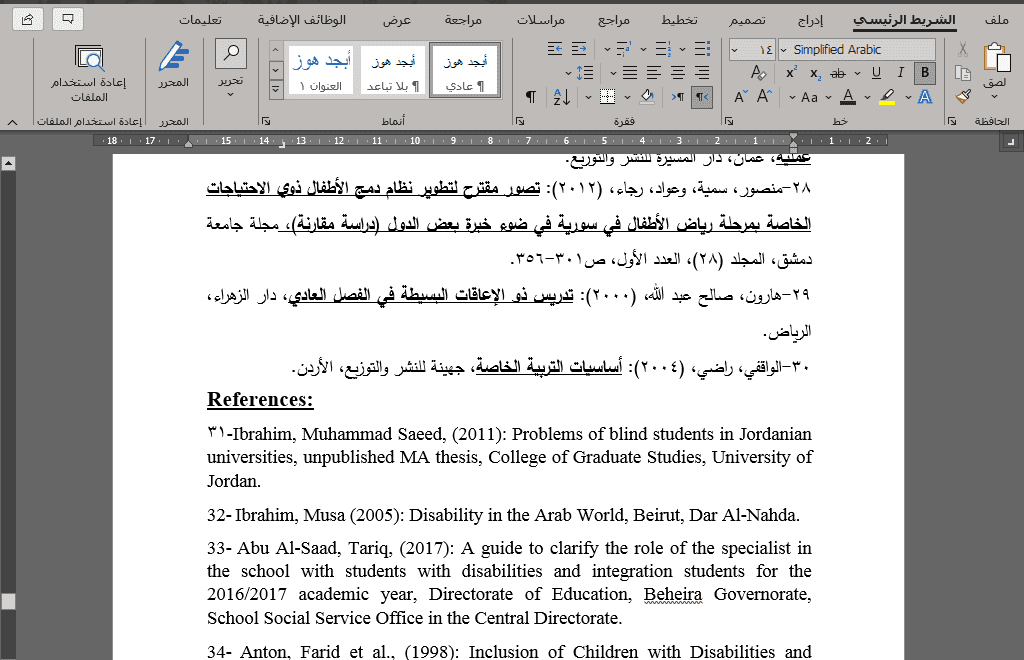This screenshot has height=660, width=1024.
Task: Open the Font dialog launcher
Action: (x=729, y=121)
